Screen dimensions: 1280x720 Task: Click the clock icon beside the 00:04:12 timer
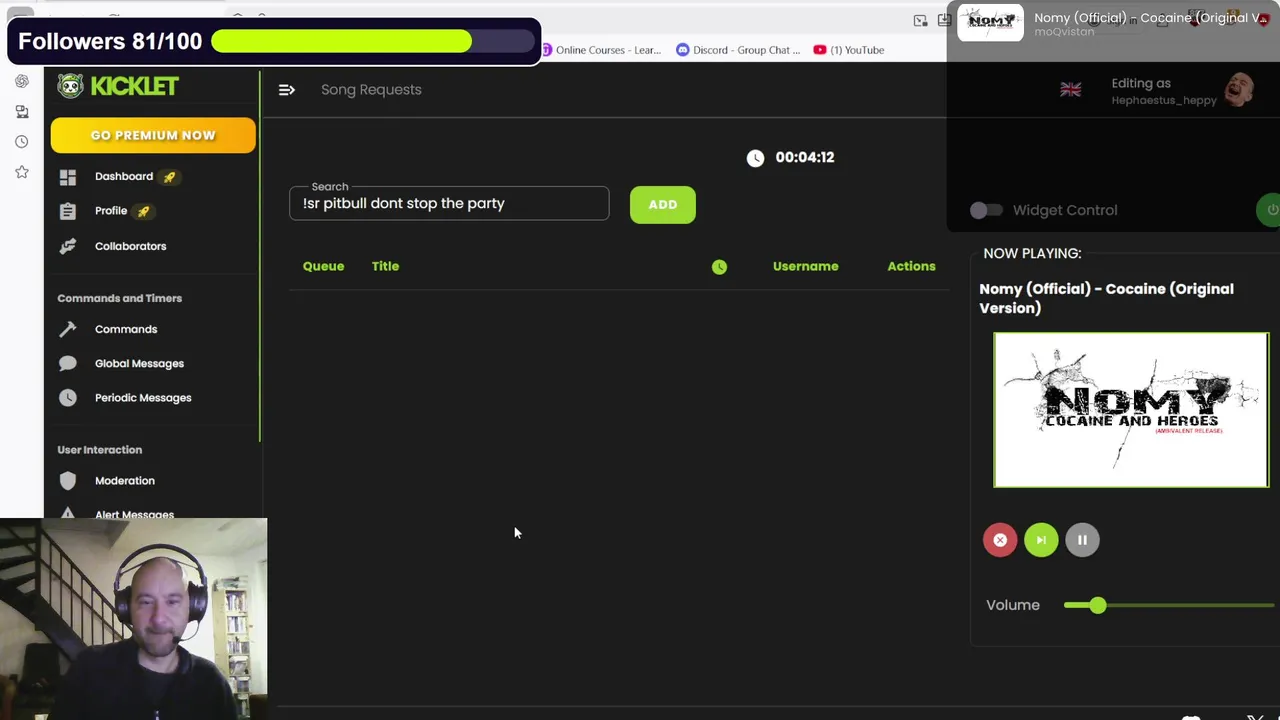(755, 158)
